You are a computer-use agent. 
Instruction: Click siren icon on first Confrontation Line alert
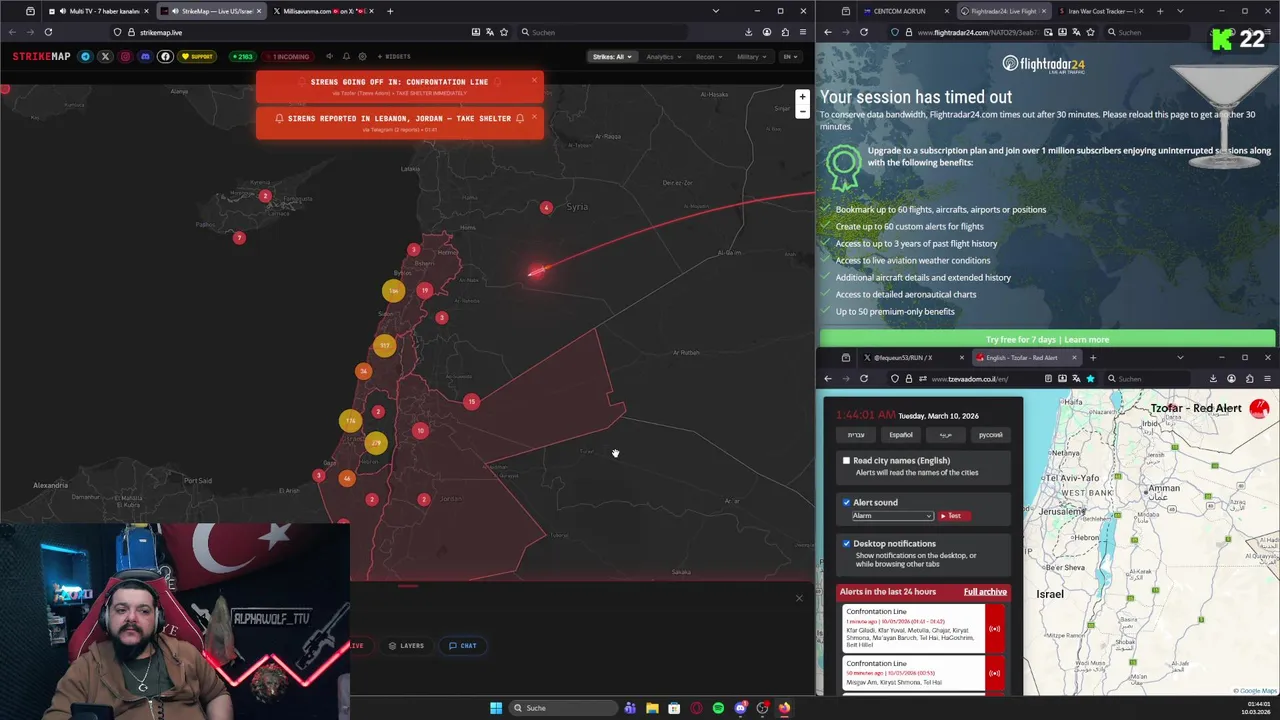pos(994,629)
